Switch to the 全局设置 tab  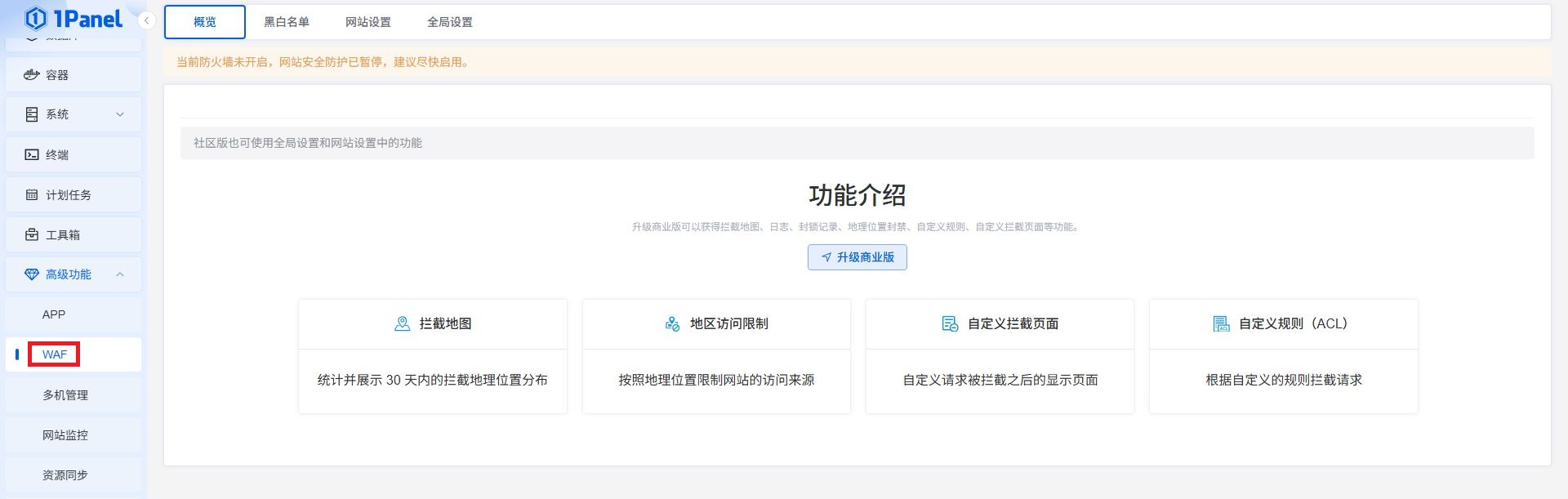tap(450, 22)
